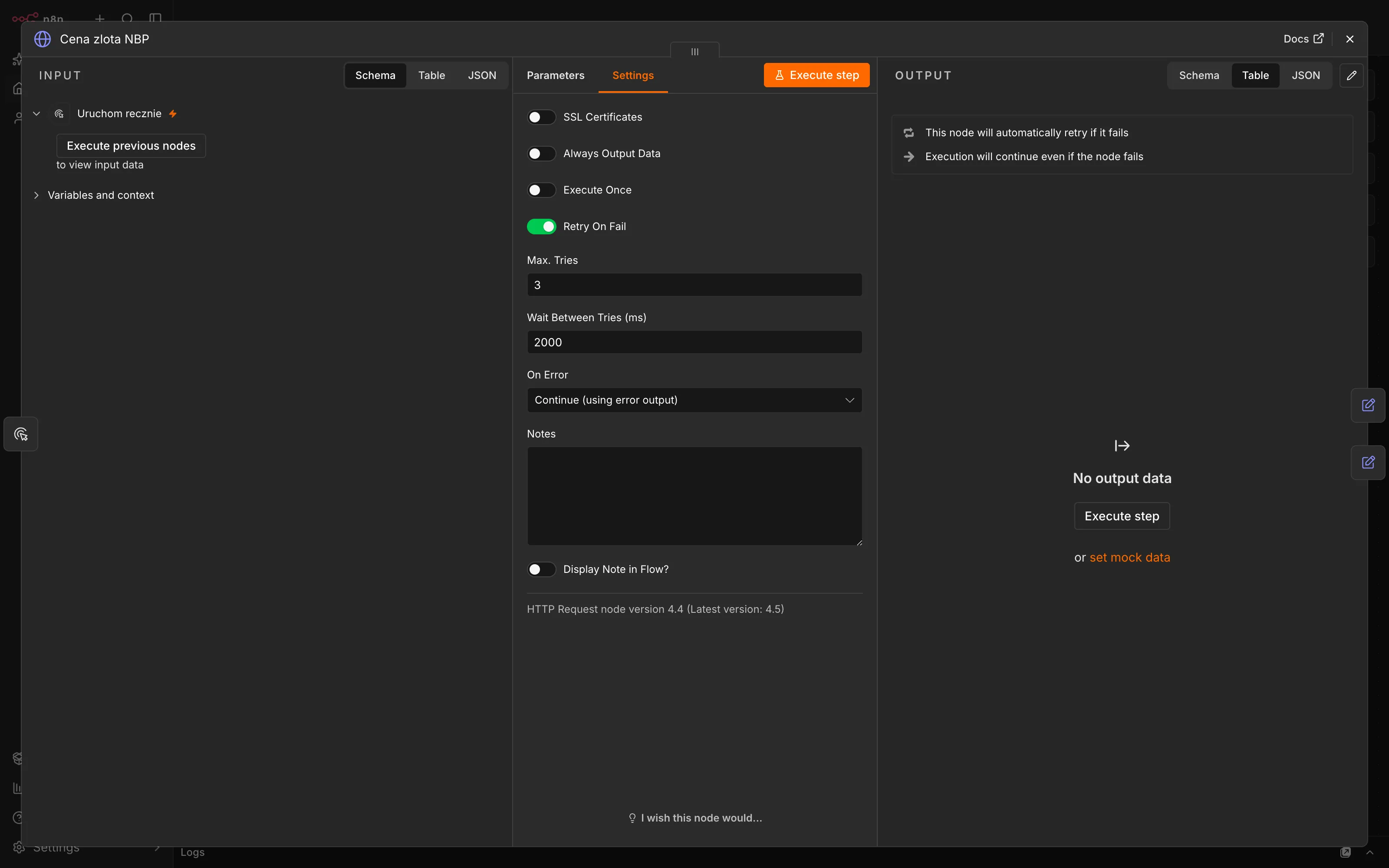The height and width of the screenshot is (868, 1389).
Task: Click the orange lightning bolt beside Uruchom recznie
Action: [x=172, y=114]
